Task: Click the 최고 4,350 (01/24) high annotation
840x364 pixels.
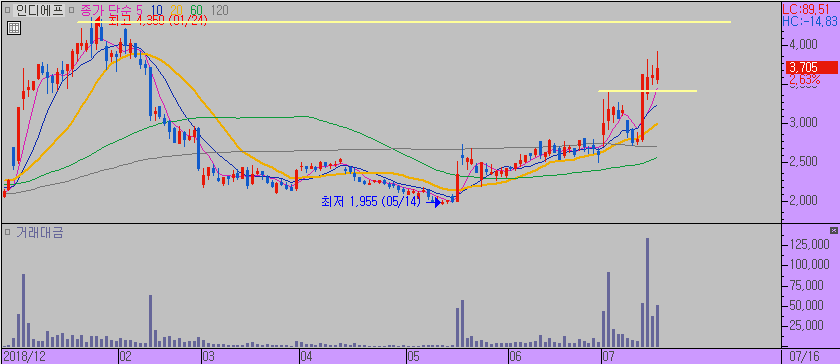Action: pyautogui.click(x=158, y=21)
